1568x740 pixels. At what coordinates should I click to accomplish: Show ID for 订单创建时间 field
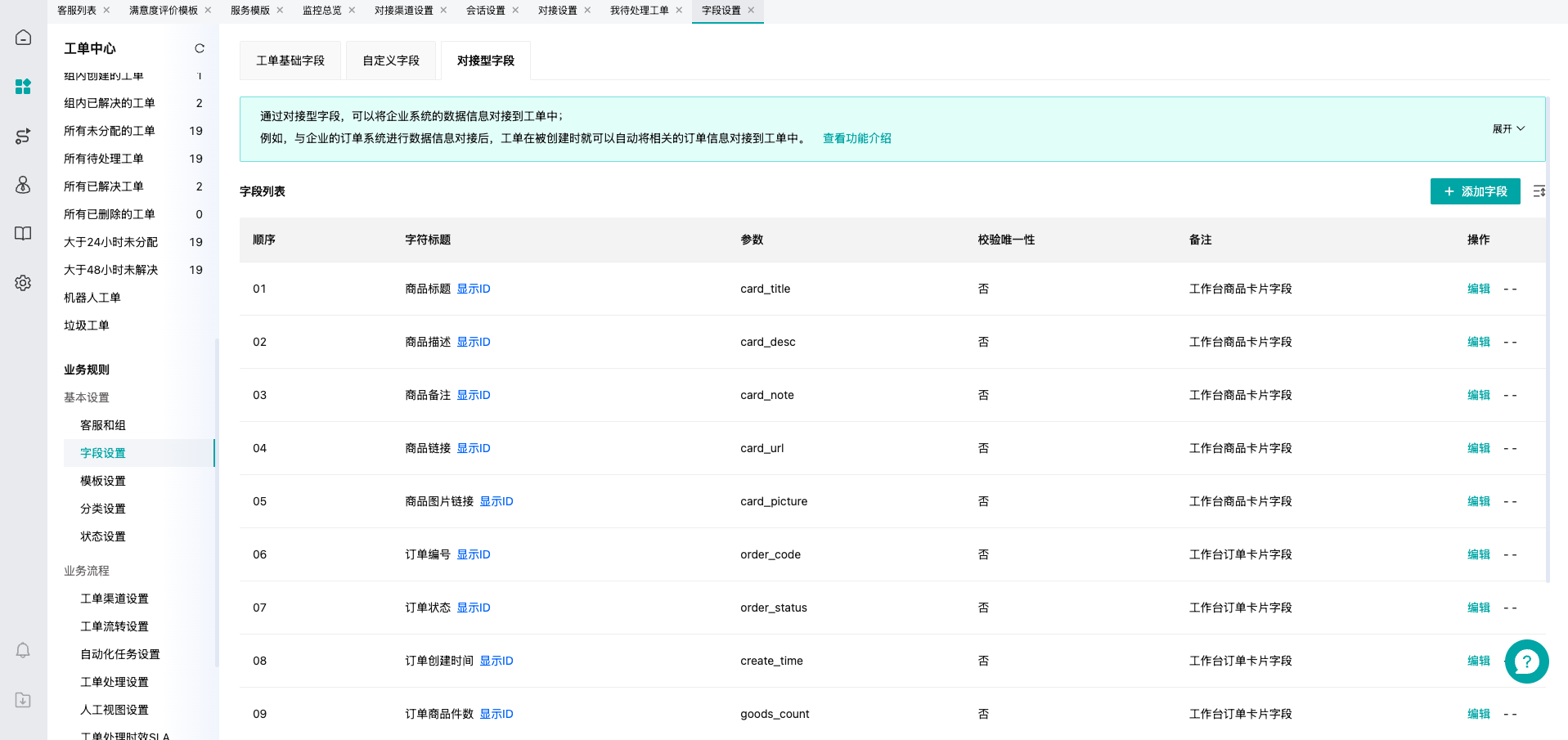[x=496, y=661]
